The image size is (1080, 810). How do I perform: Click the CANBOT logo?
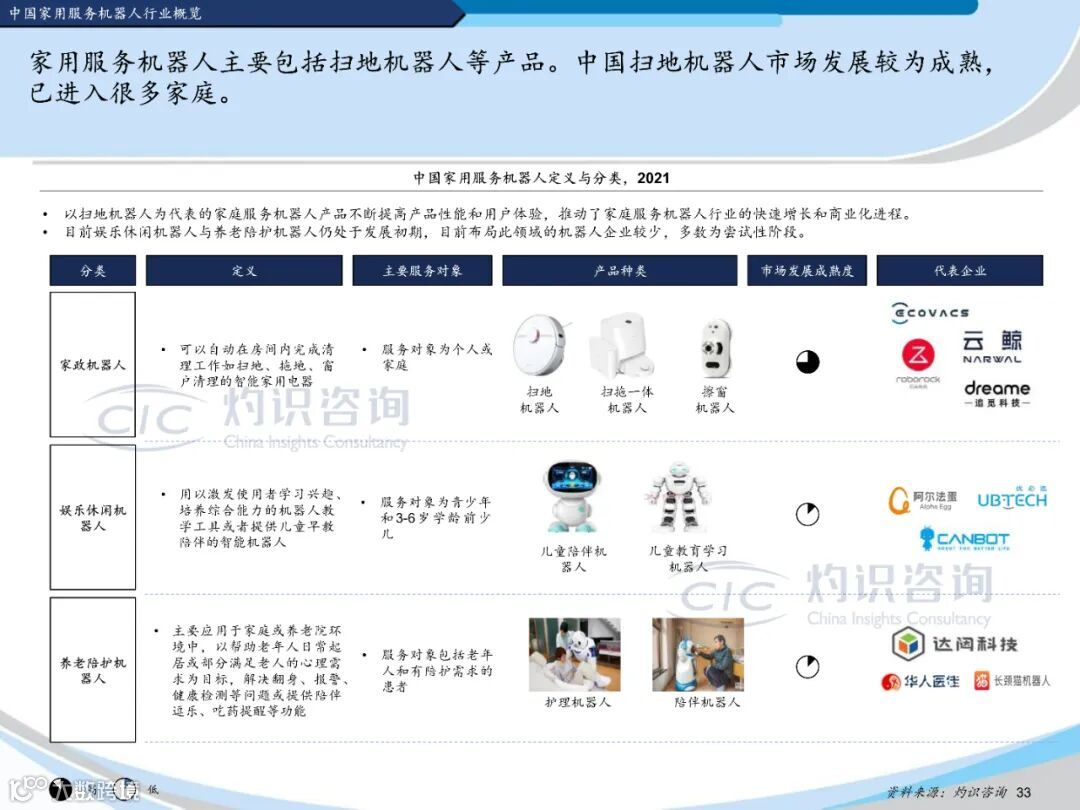pyautogui.click(x=964, y=539)
